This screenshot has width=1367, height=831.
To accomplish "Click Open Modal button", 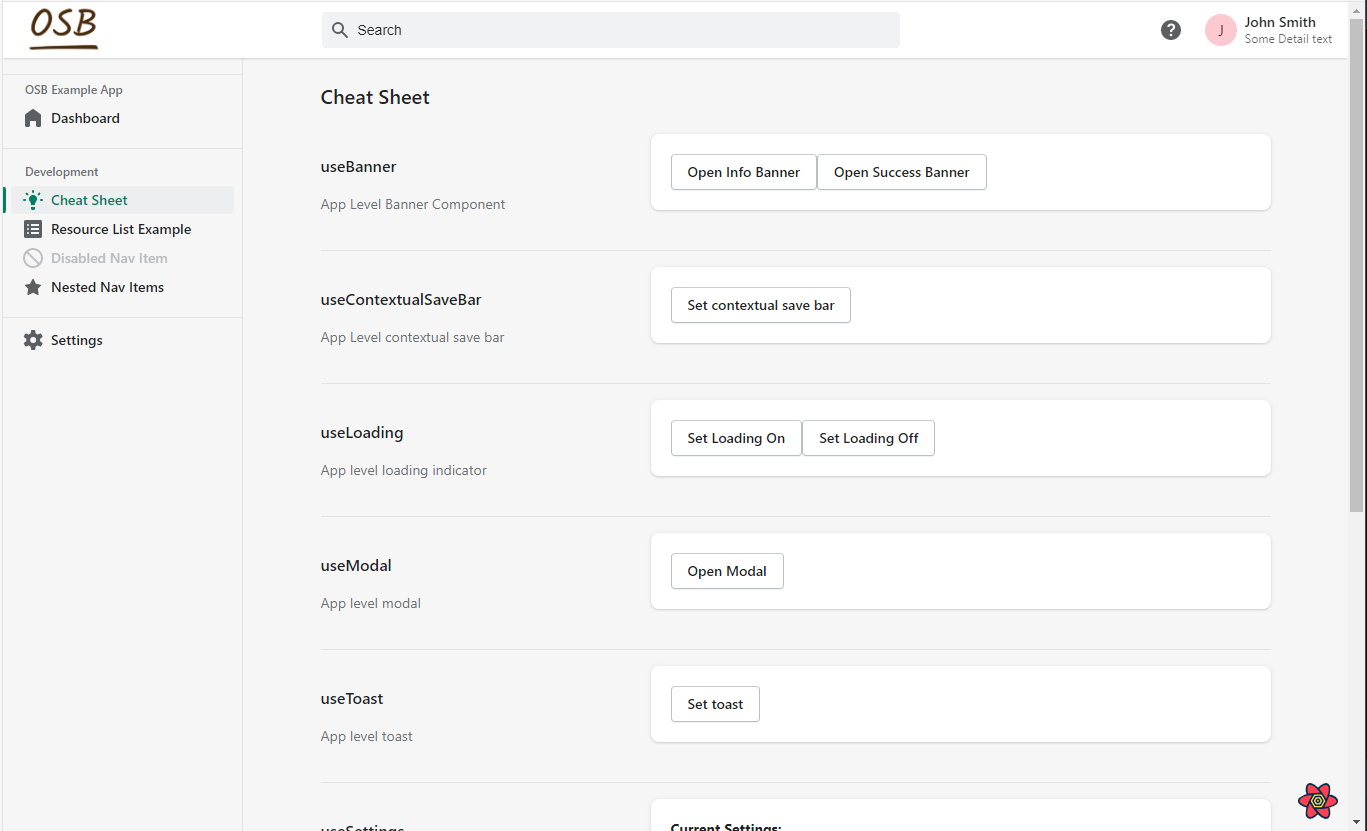I will coord(727,571).
